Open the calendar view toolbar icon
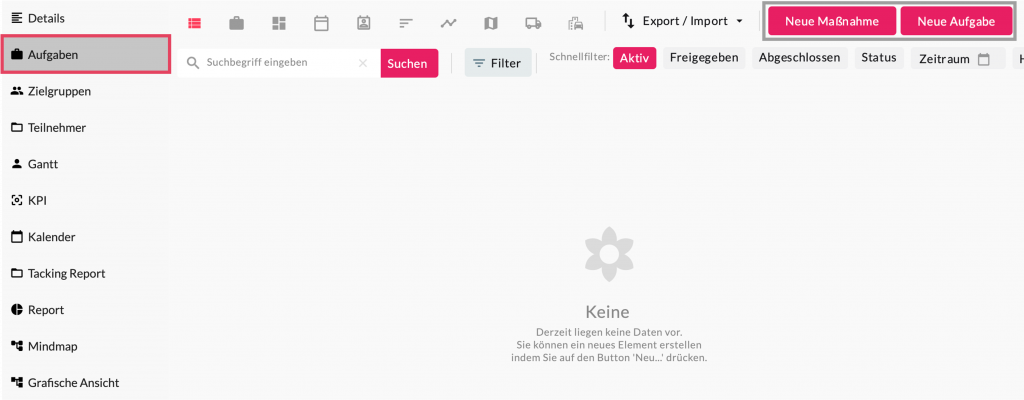This screenshot has width=1024, height=400. [x=321, y=22]
